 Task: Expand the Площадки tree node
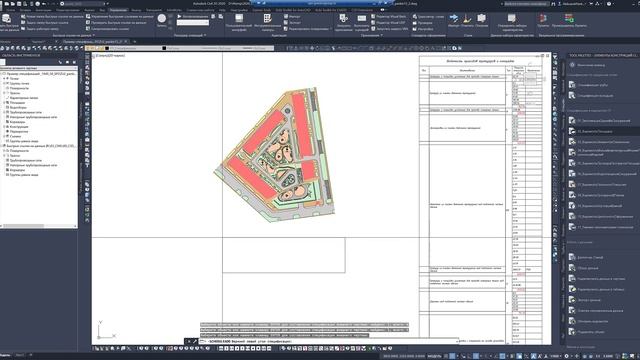(4, 102)
